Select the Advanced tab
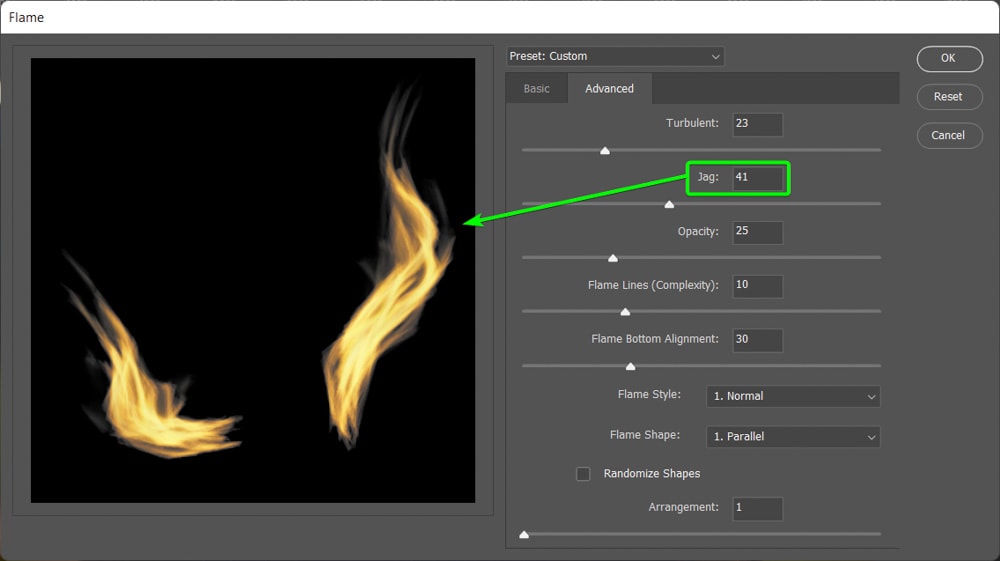 click(609, 89)
